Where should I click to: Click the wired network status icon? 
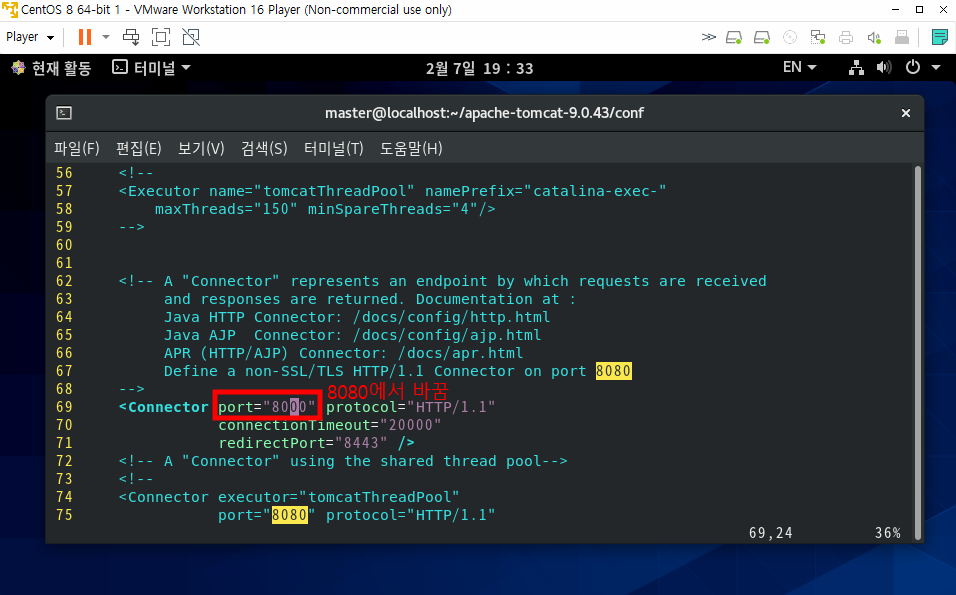tap(856, 68)
